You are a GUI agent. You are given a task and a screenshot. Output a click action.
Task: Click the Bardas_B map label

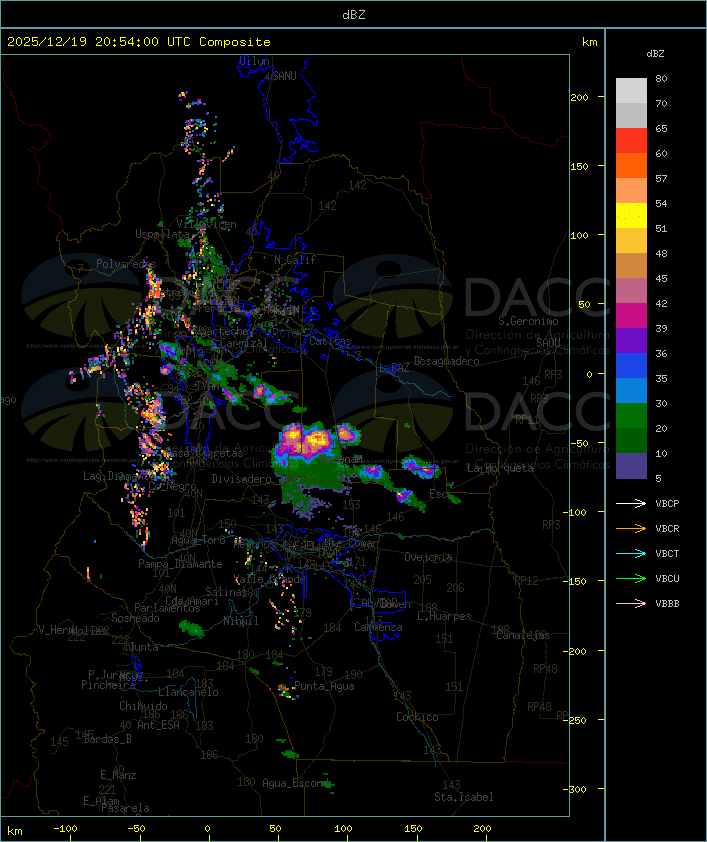(x=107, y=739)
